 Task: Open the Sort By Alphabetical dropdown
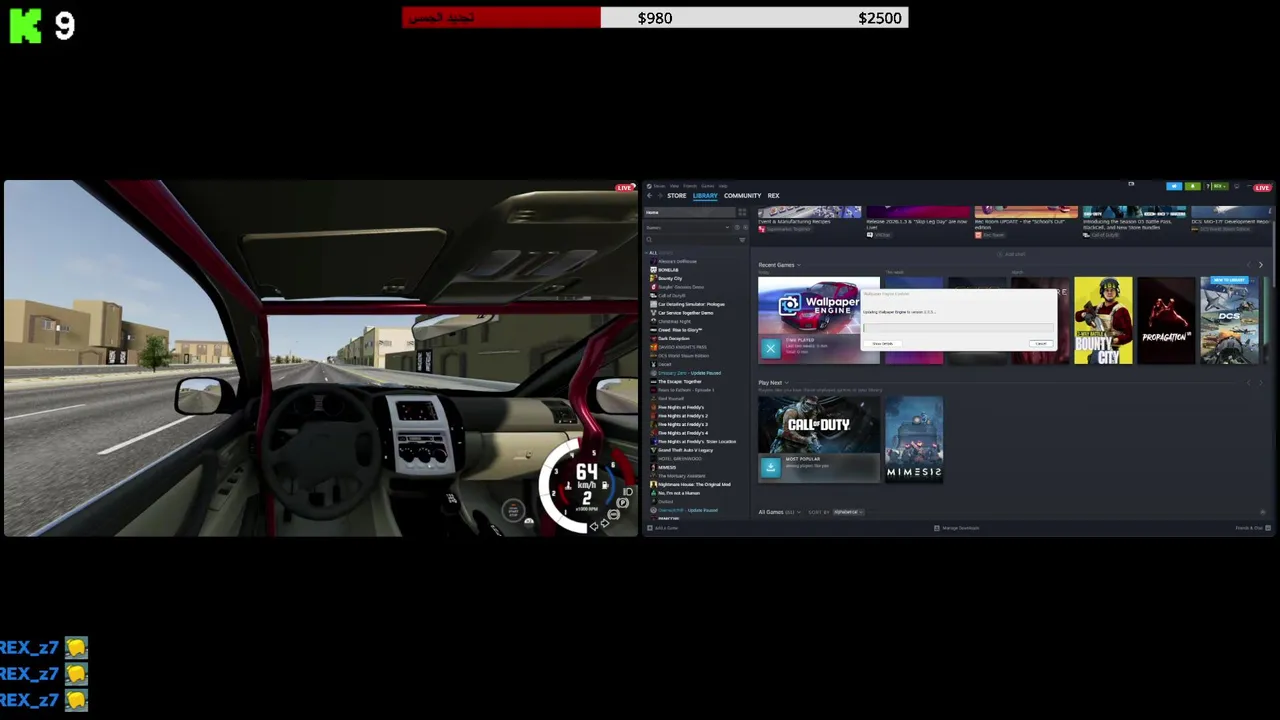848,512
